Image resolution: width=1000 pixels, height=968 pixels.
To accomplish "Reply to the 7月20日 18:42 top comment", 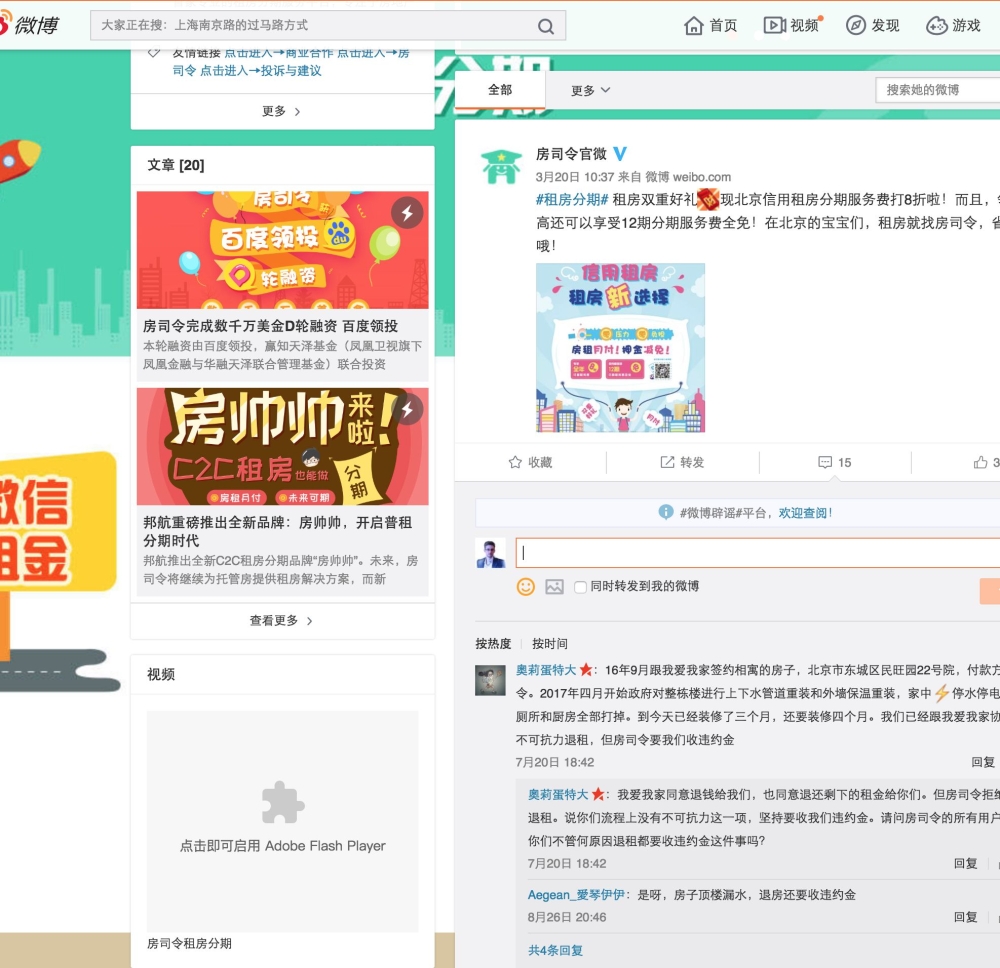I will click(x=983, y=762).
